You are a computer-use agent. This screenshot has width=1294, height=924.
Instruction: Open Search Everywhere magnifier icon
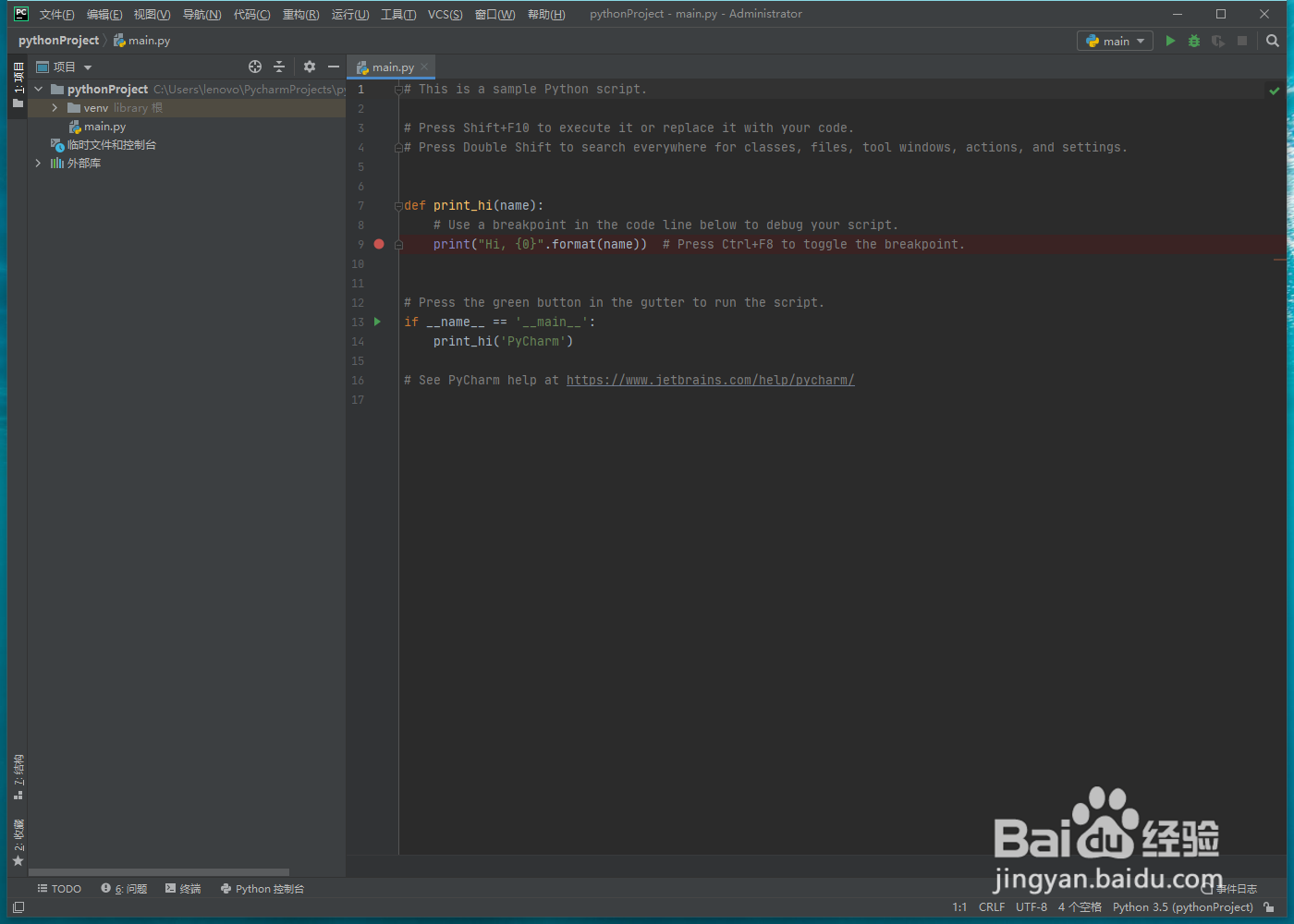1273,41
